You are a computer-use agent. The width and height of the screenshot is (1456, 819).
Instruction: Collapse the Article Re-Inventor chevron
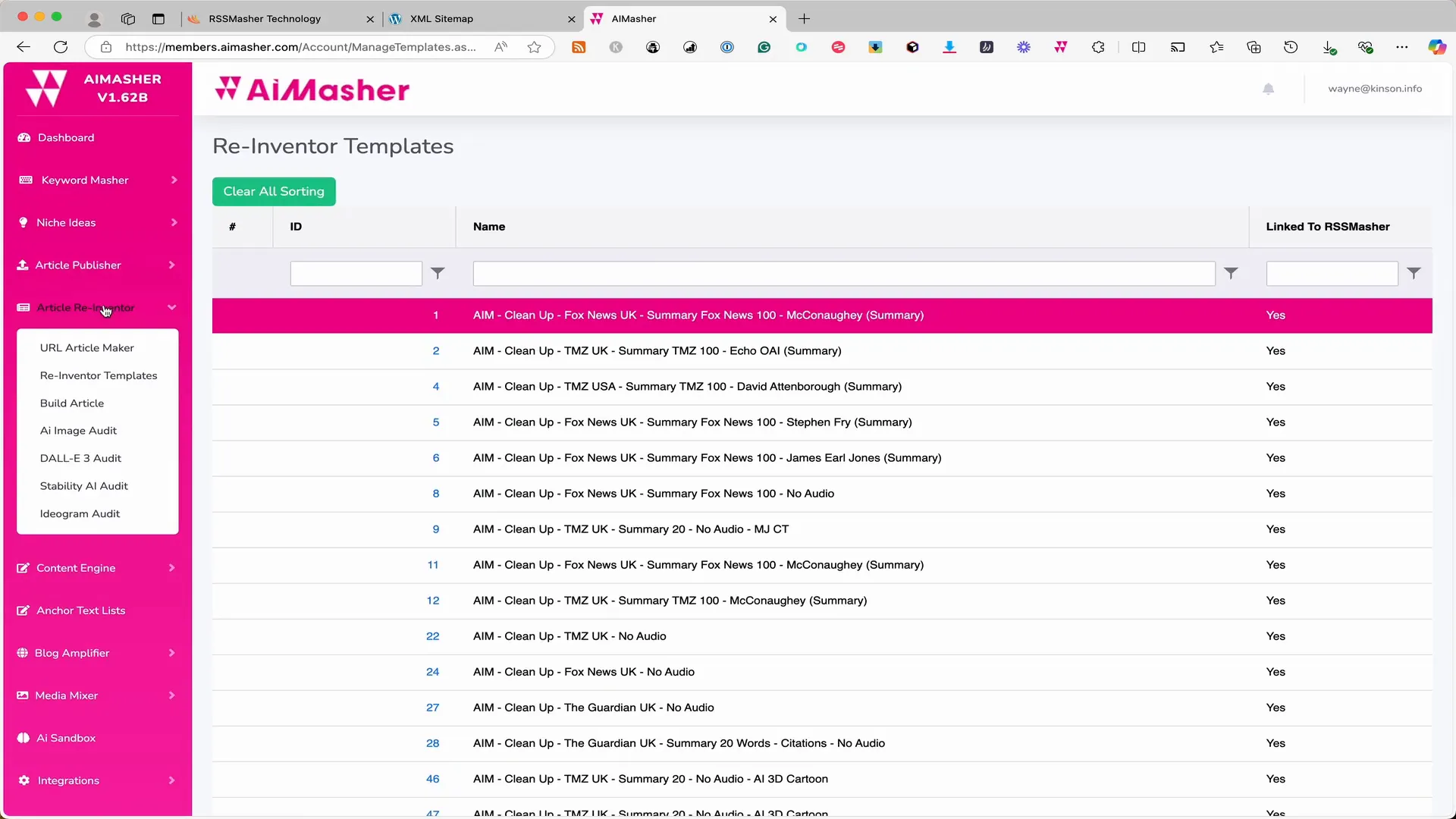[x=172, y=307]
